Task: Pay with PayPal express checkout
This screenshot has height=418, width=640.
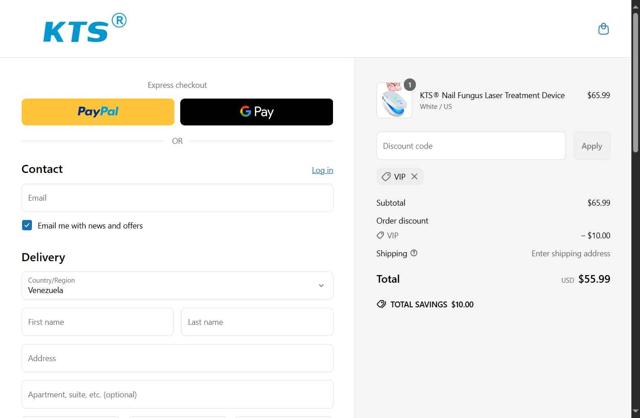Action: (97, 112)
